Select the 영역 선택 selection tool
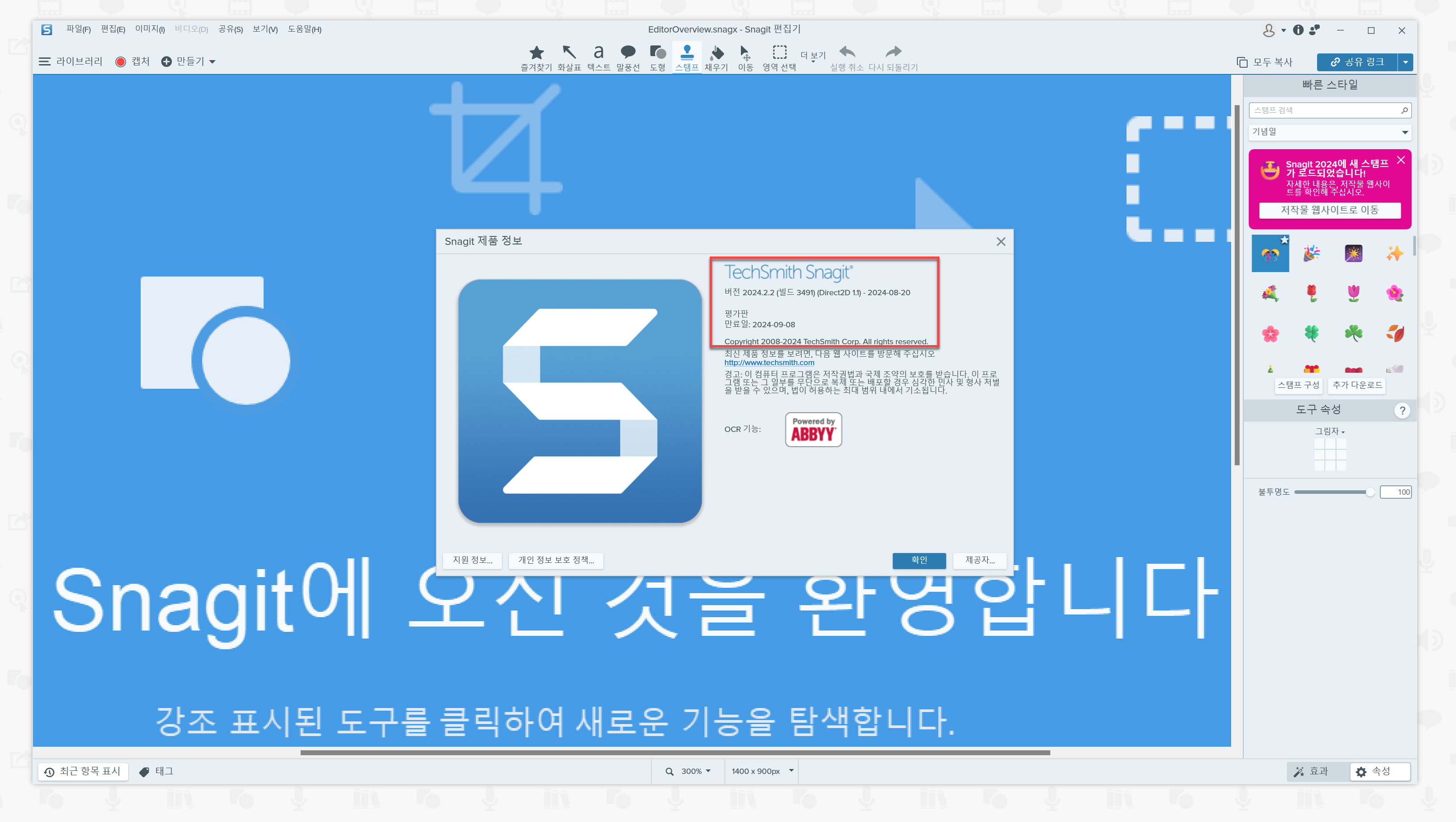1456x822 pixels. click(x=779, y=58)
